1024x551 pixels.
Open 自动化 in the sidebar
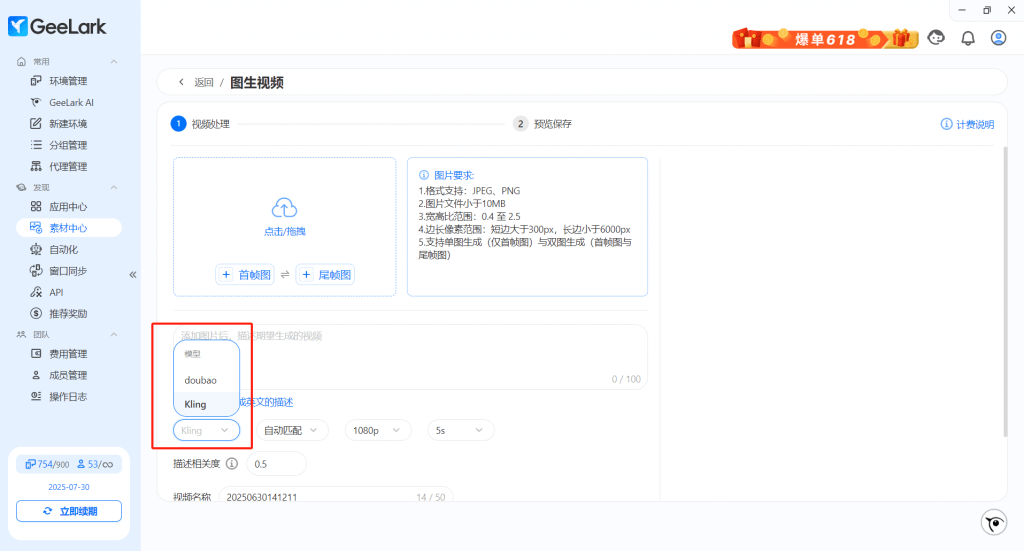tap(63, 249)
